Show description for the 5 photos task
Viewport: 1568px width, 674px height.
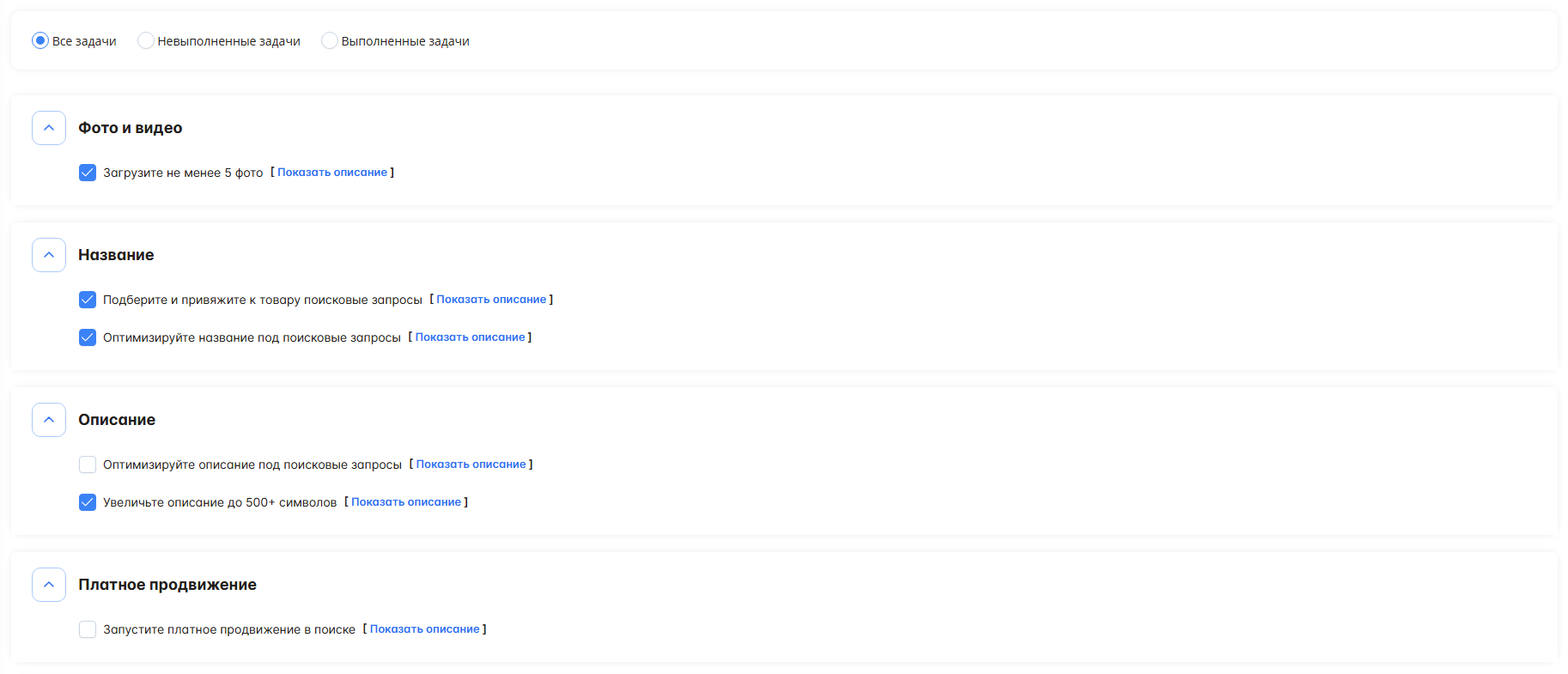click(x=331, y=173)
